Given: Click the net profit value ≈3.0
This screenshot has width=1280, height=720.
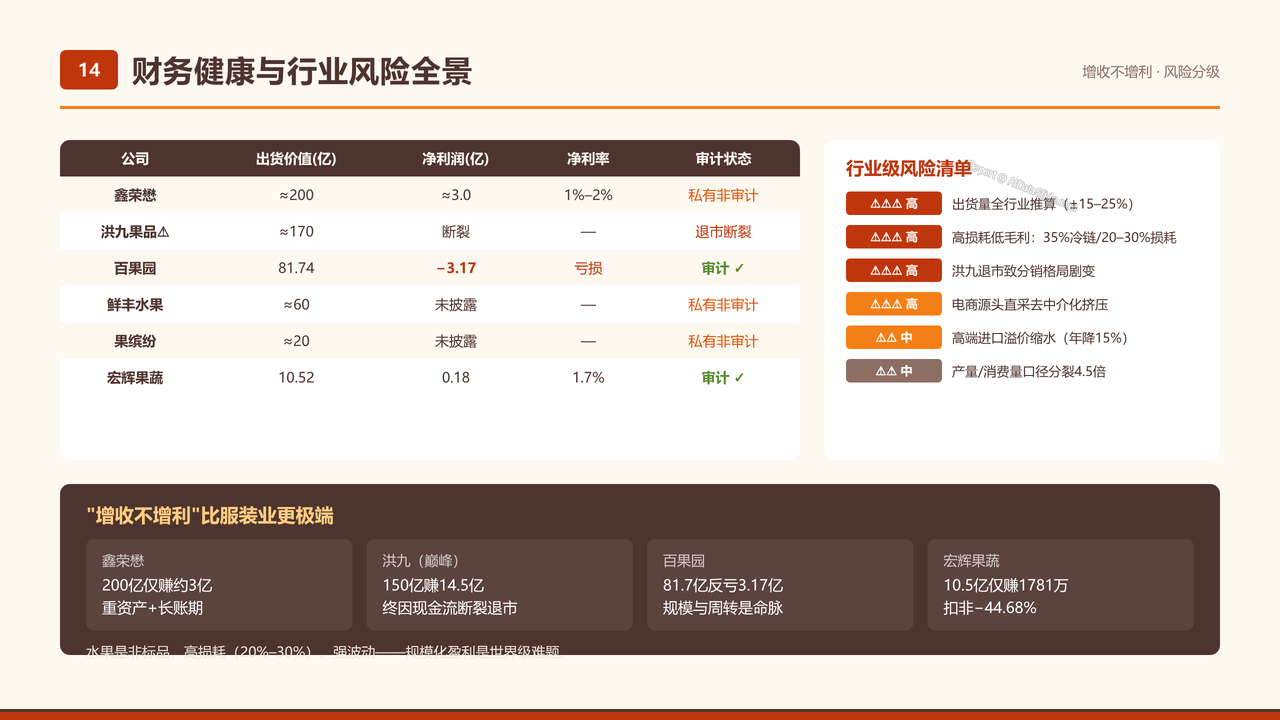Looking at the screenshot, I should (455, 195).
